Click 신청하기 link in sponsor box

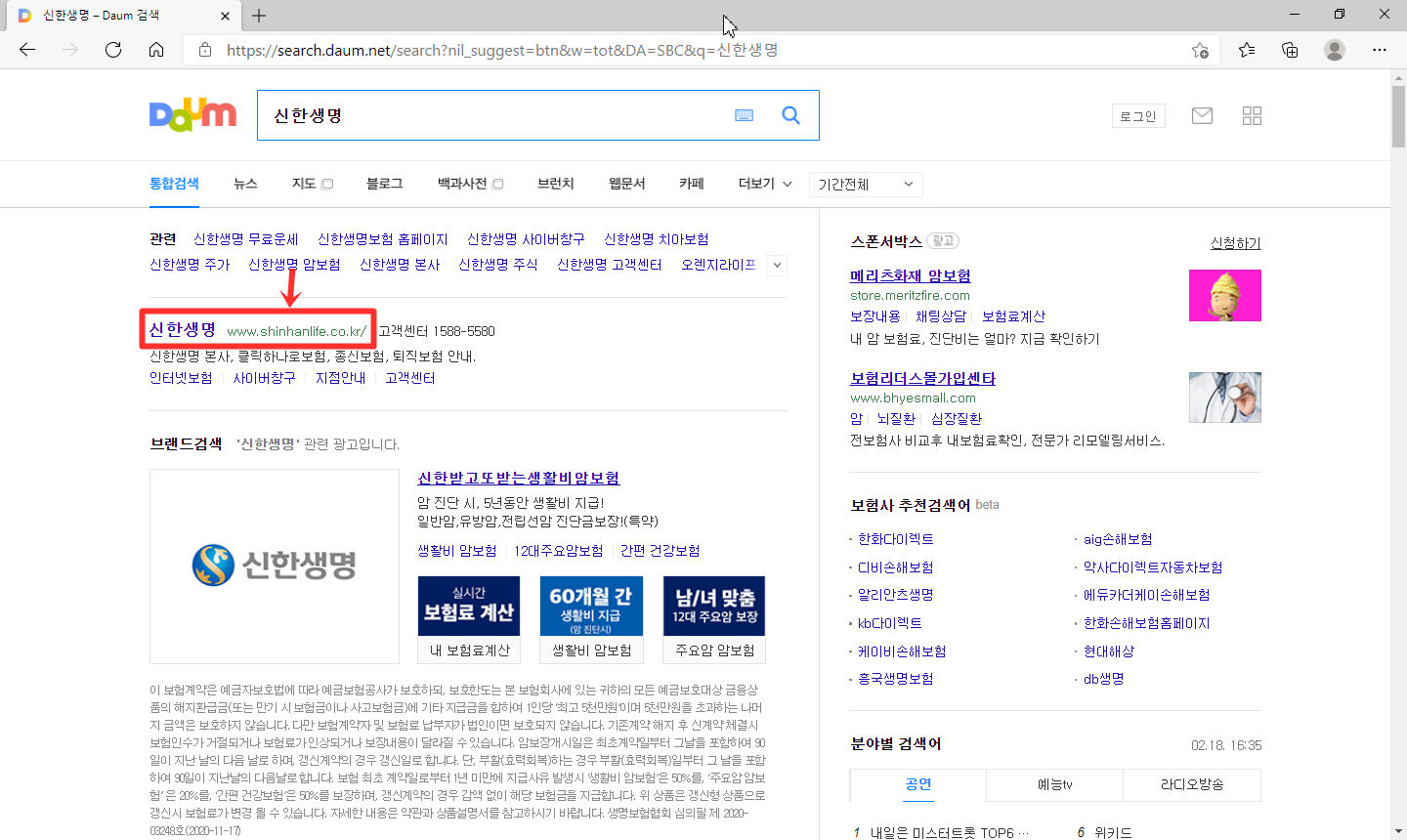pyautogui.click(x=1236, y=243)
